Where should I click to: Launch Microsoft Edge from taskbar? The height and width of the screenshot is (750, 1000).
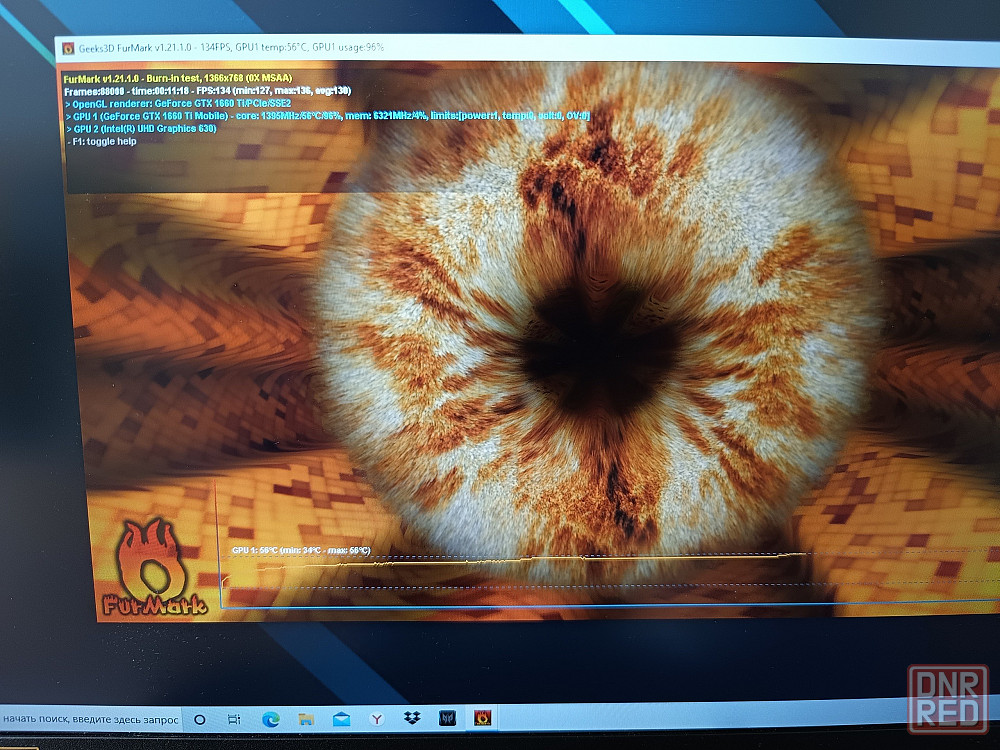coord(270,719)
